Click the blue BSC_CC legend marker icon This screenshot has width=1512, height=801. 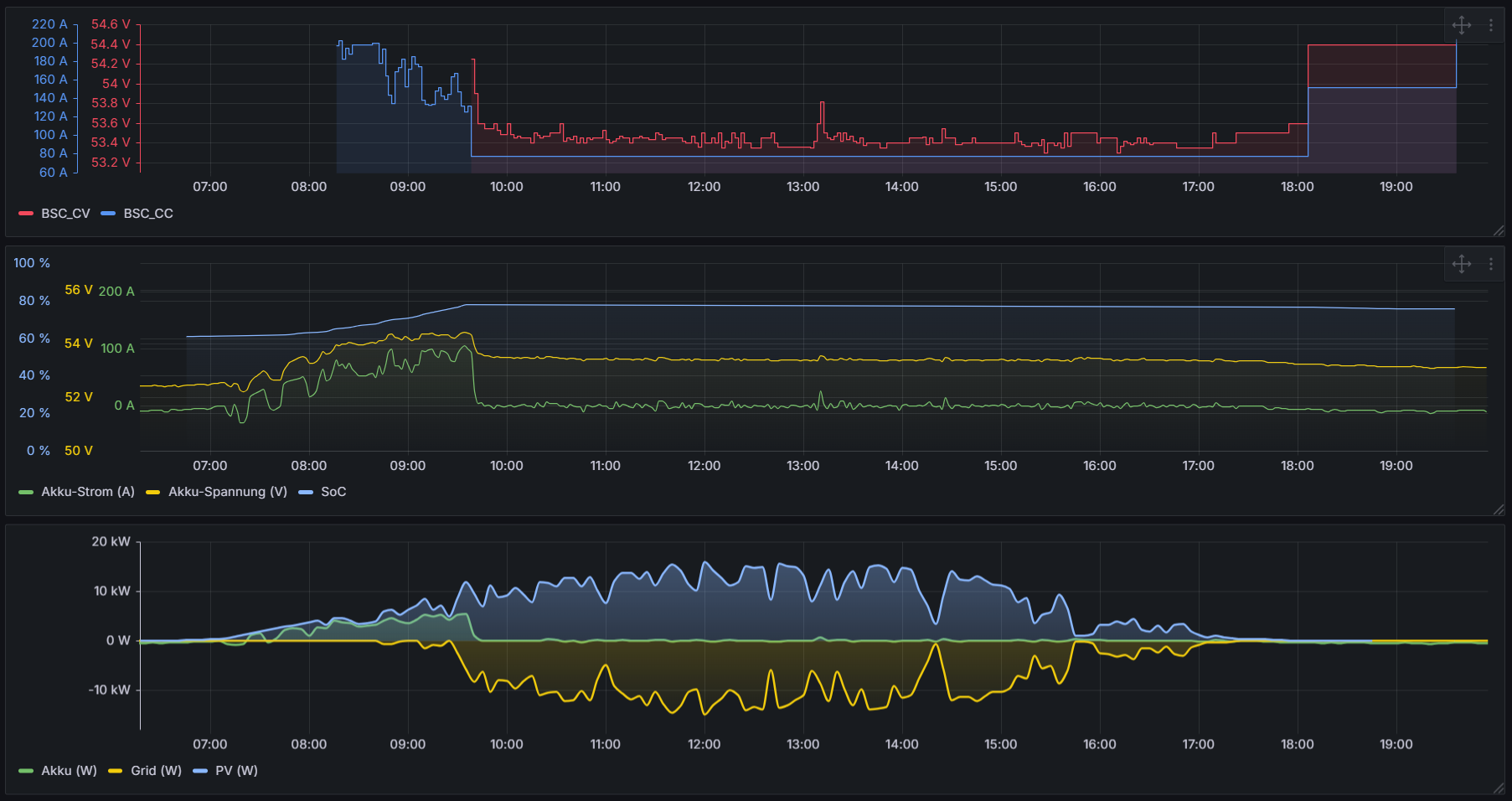coord(108,213)
